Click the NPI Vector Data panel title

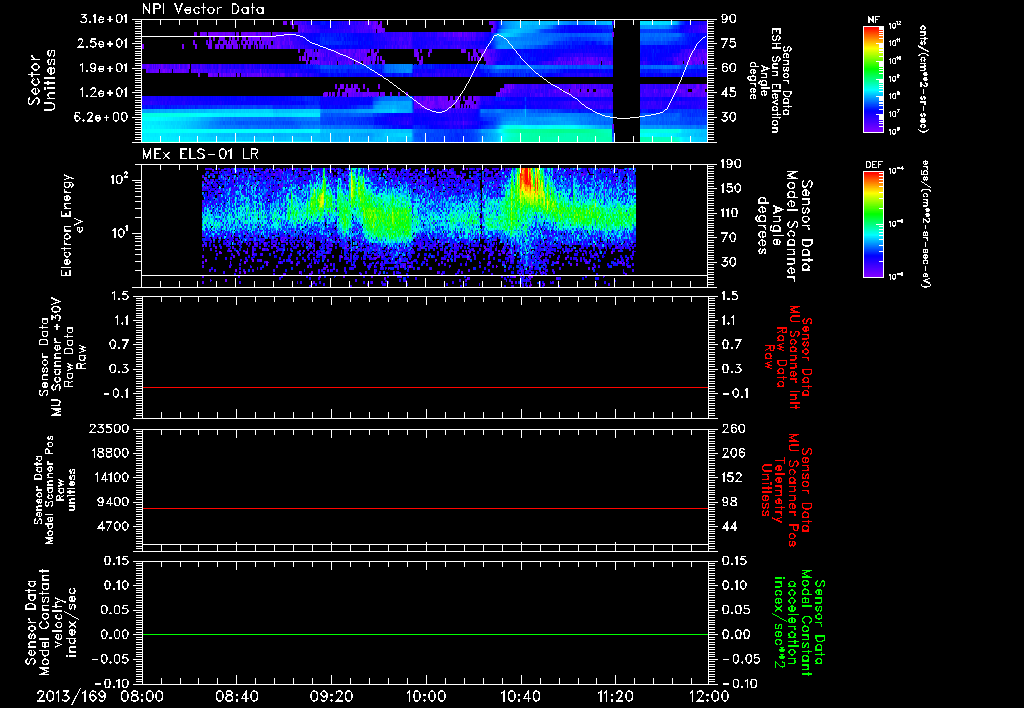pyautogui.click(x=204, y=9)
